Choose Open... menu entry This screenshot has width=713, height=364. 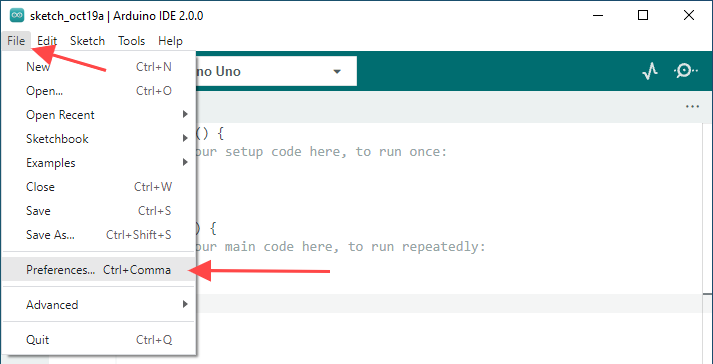(x=99, y=91)
